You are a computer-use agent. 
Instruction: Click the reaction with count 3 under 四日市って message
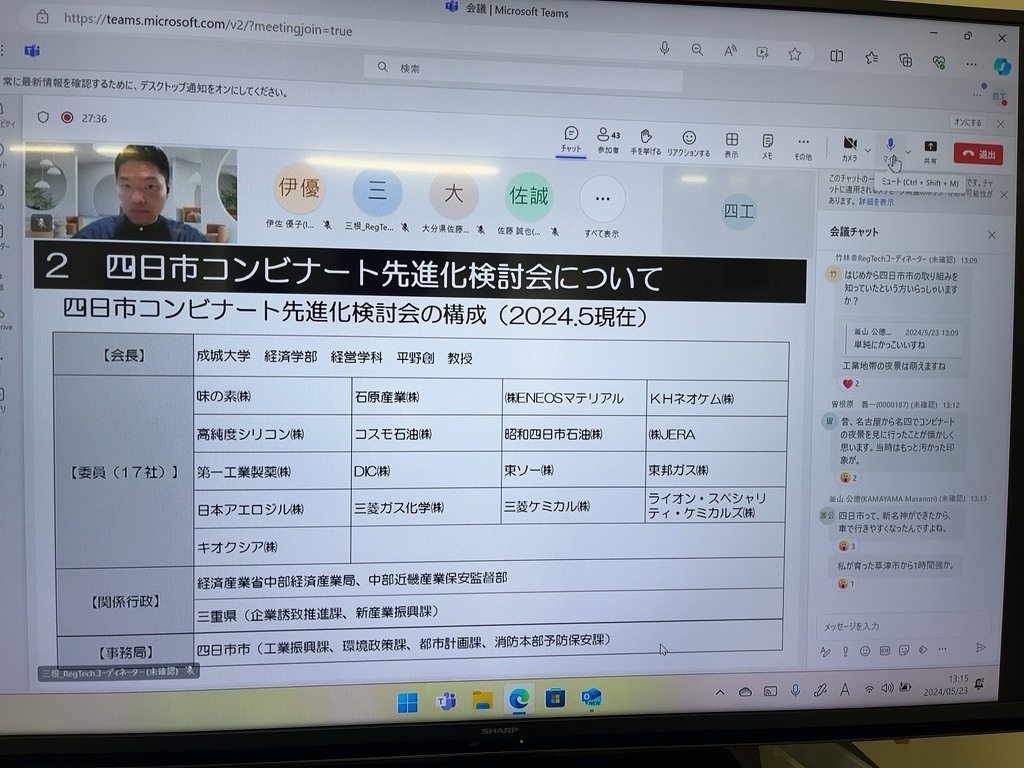tap(846, 545)
